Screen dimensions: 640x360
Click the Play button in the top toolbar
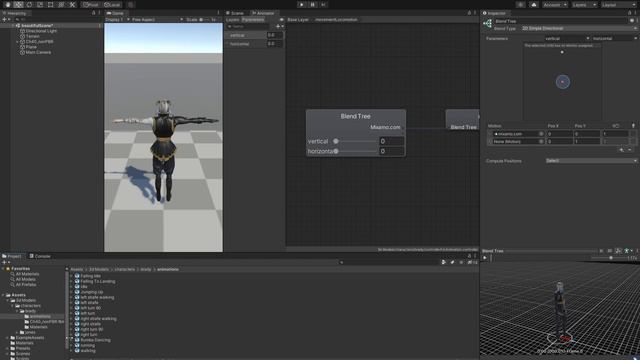pyautogui.click(x=301, y=4)
